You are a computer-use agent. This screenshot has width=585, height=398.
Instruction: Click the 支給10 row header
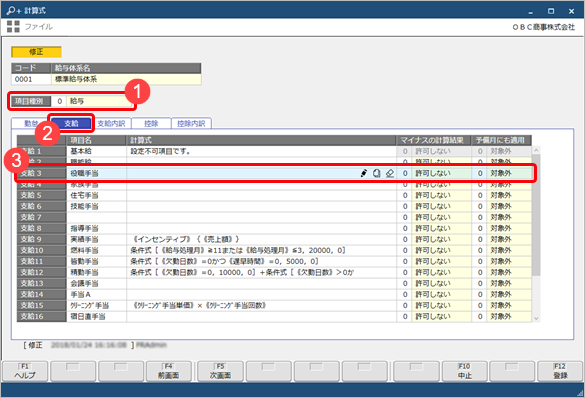click(42, 250)
